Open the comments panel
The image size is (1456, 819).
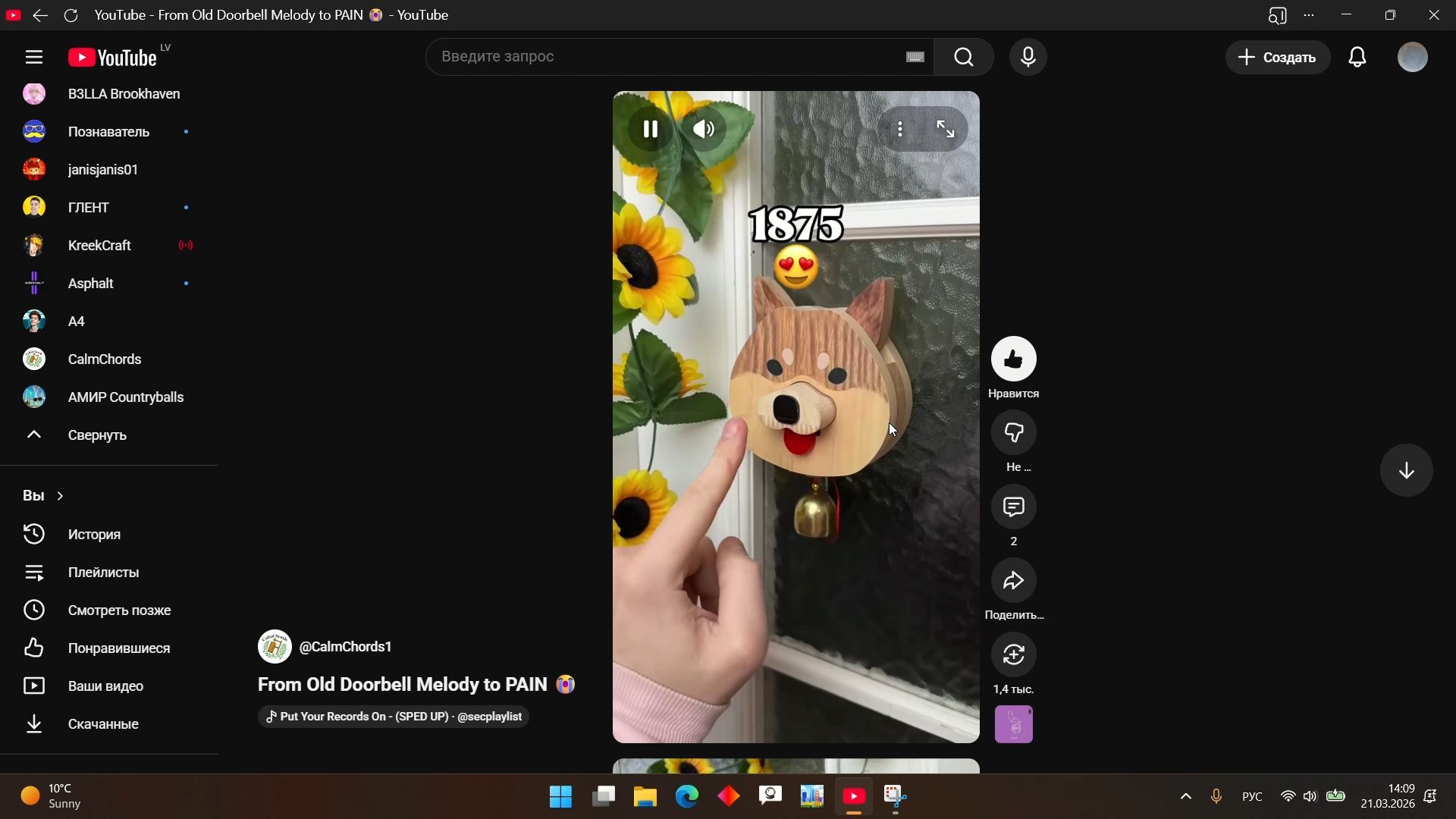(x=1013, y=507)
